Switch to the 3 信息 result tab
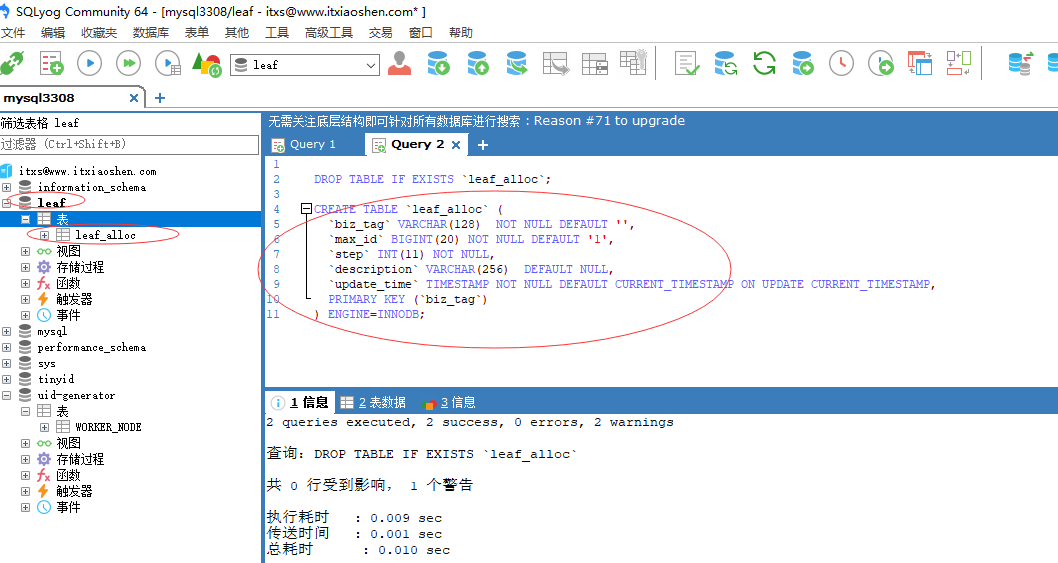The image size is (1058, 563). coord(449,403)
